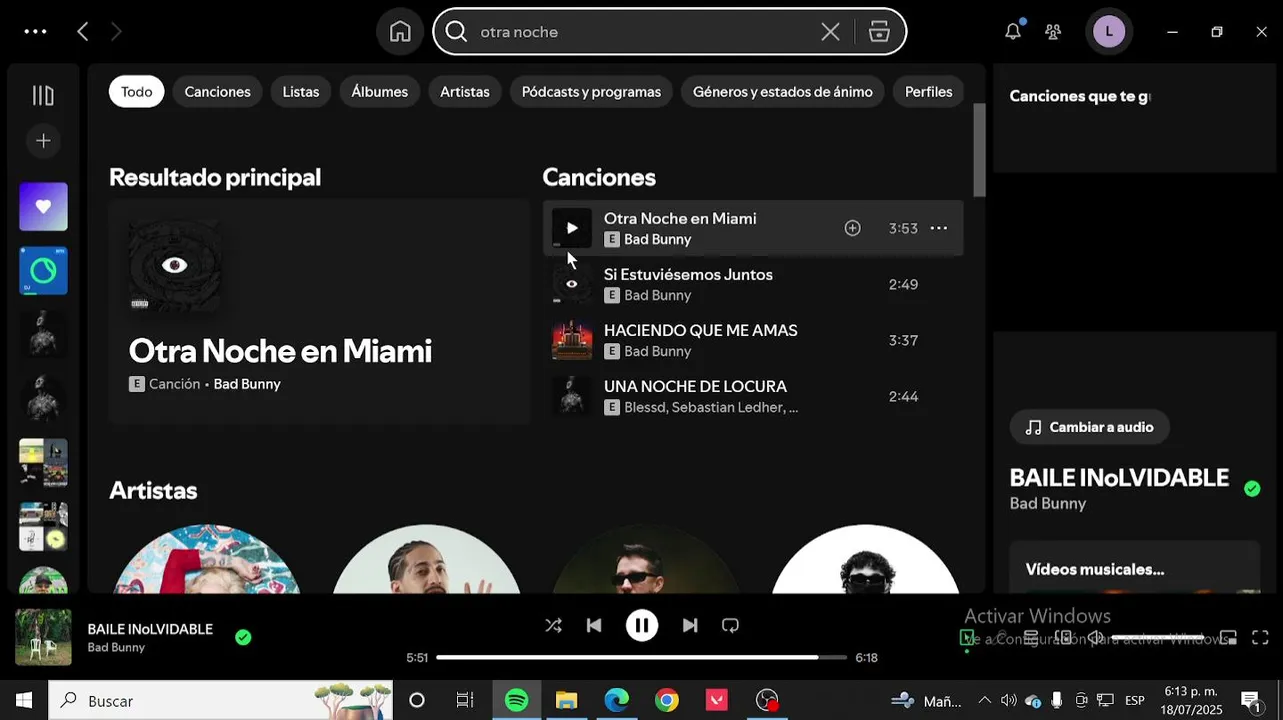Select Pódcasts y programas filter chip
This screenshot has height=720, width=1283.
tap(591, 92)
